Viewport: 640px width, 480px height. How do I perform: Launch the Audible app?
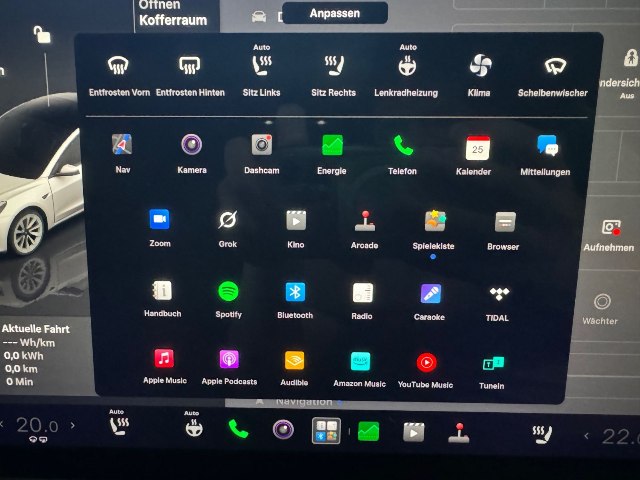point(294,360)
